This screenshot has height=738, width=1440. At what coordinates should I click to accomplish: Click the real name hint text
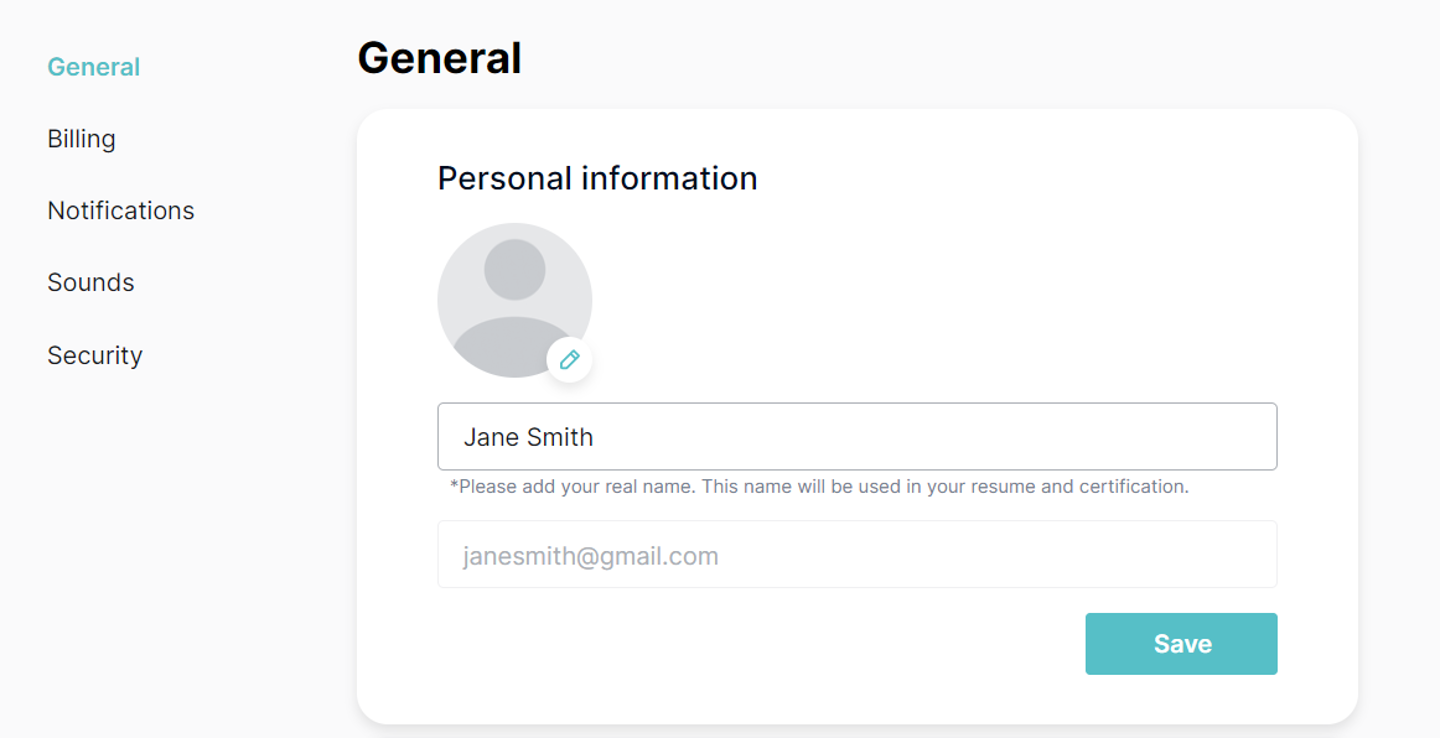click(818, 487)
